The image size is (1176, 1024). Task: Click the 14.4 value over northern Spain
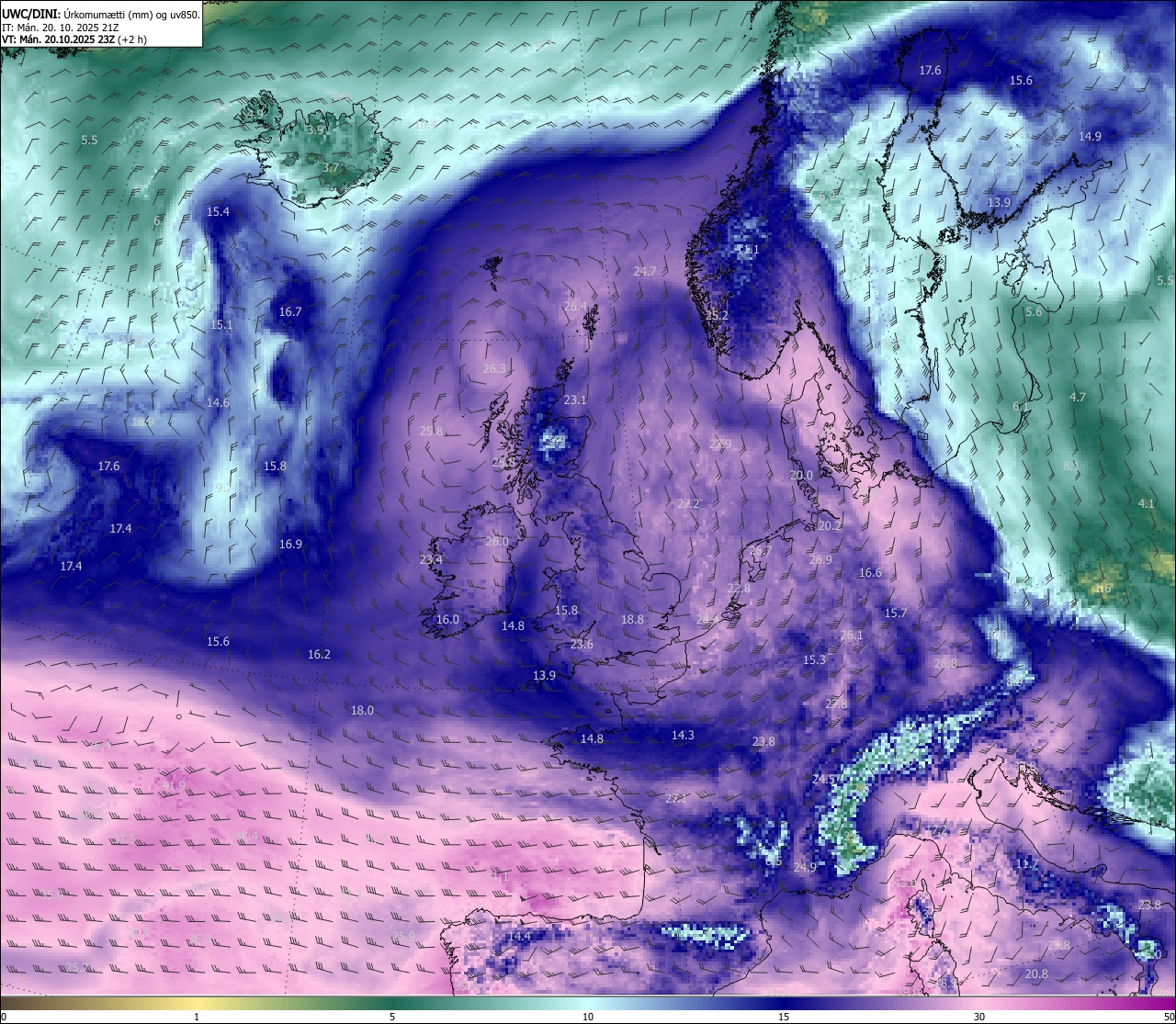point(520,936)
